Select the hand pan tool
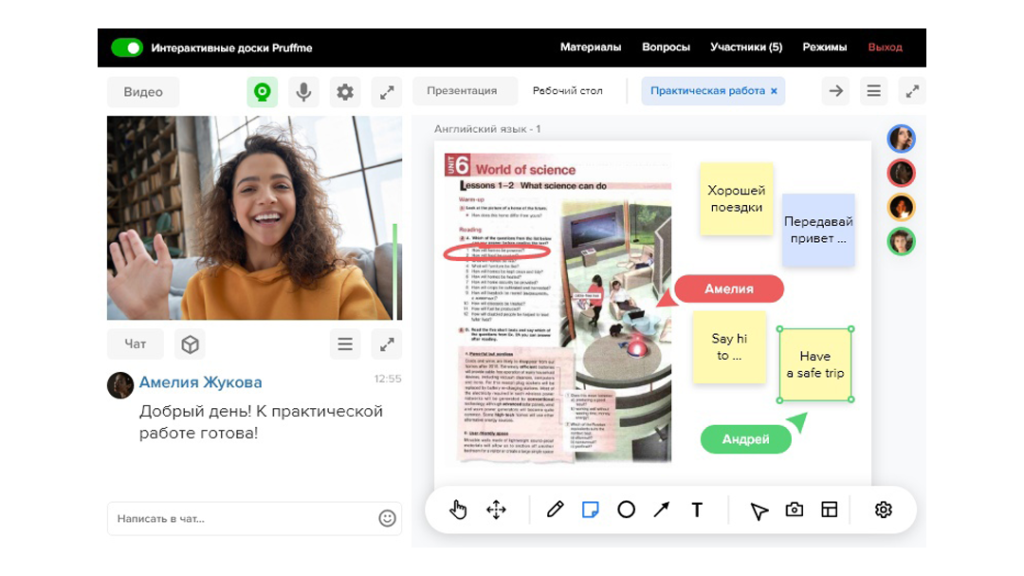 pos(458,510)
